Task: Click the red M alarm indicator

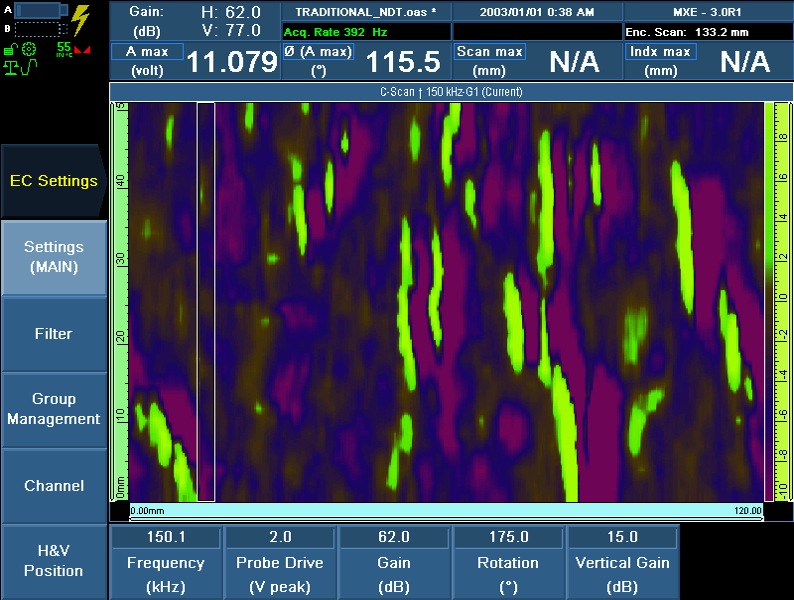Action: (82, 49)
